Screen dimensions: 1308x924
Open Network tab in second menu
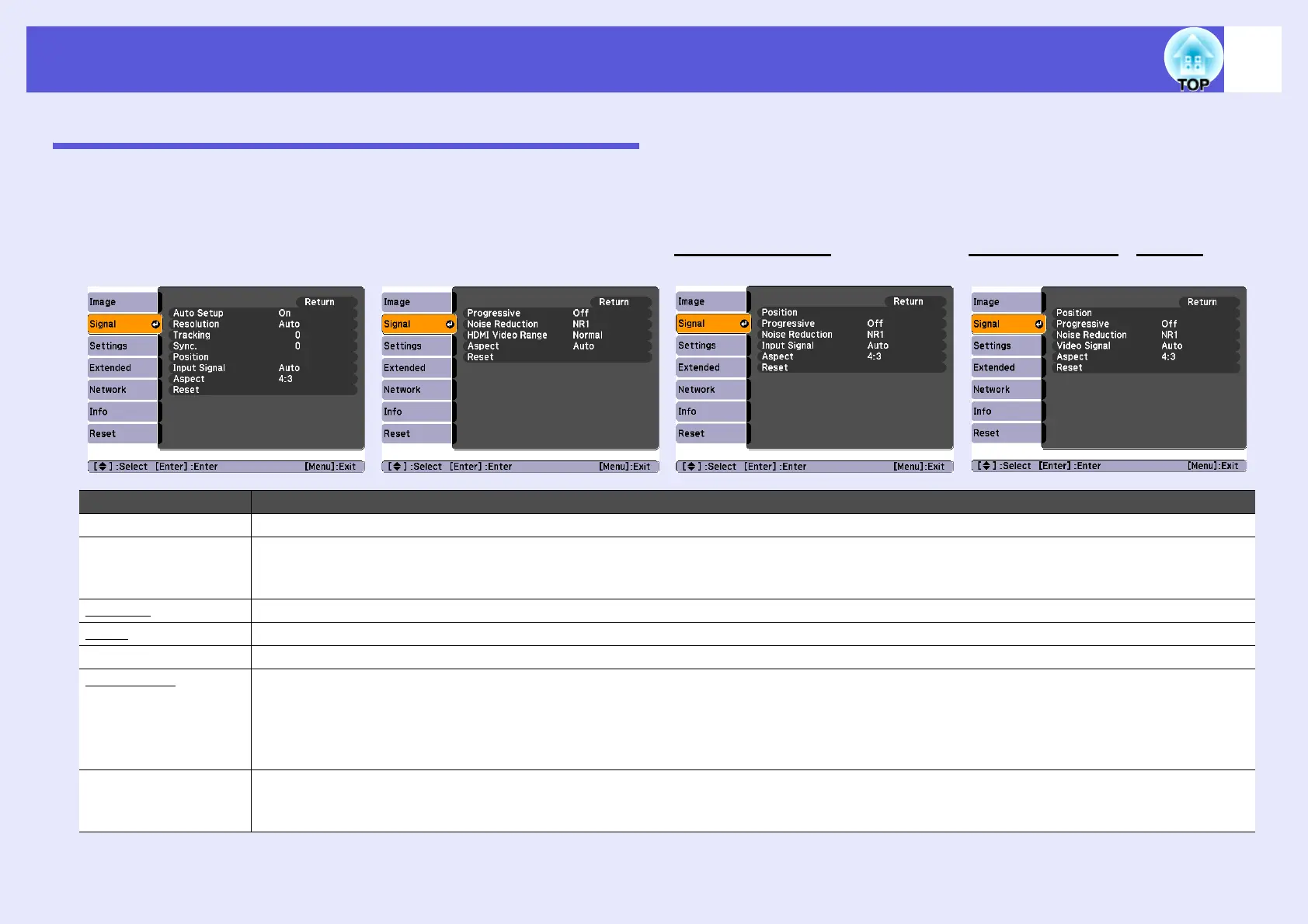(418, 390)
